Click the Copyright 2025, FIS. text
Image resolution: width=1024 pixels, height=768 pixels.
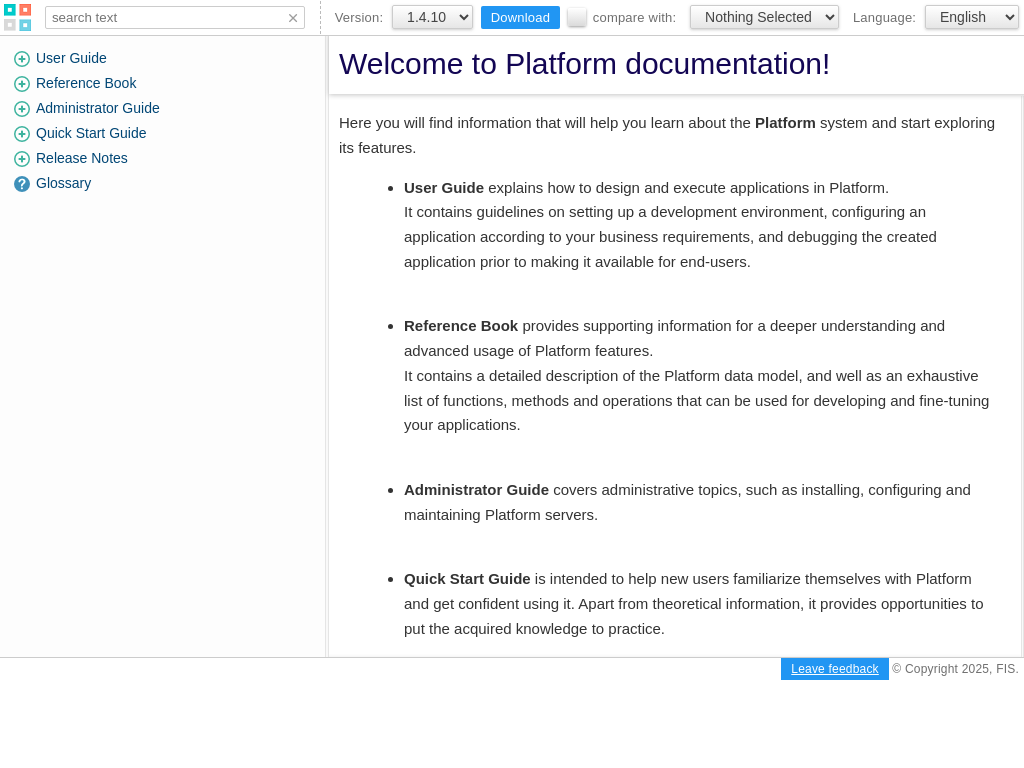pos(955,669)
